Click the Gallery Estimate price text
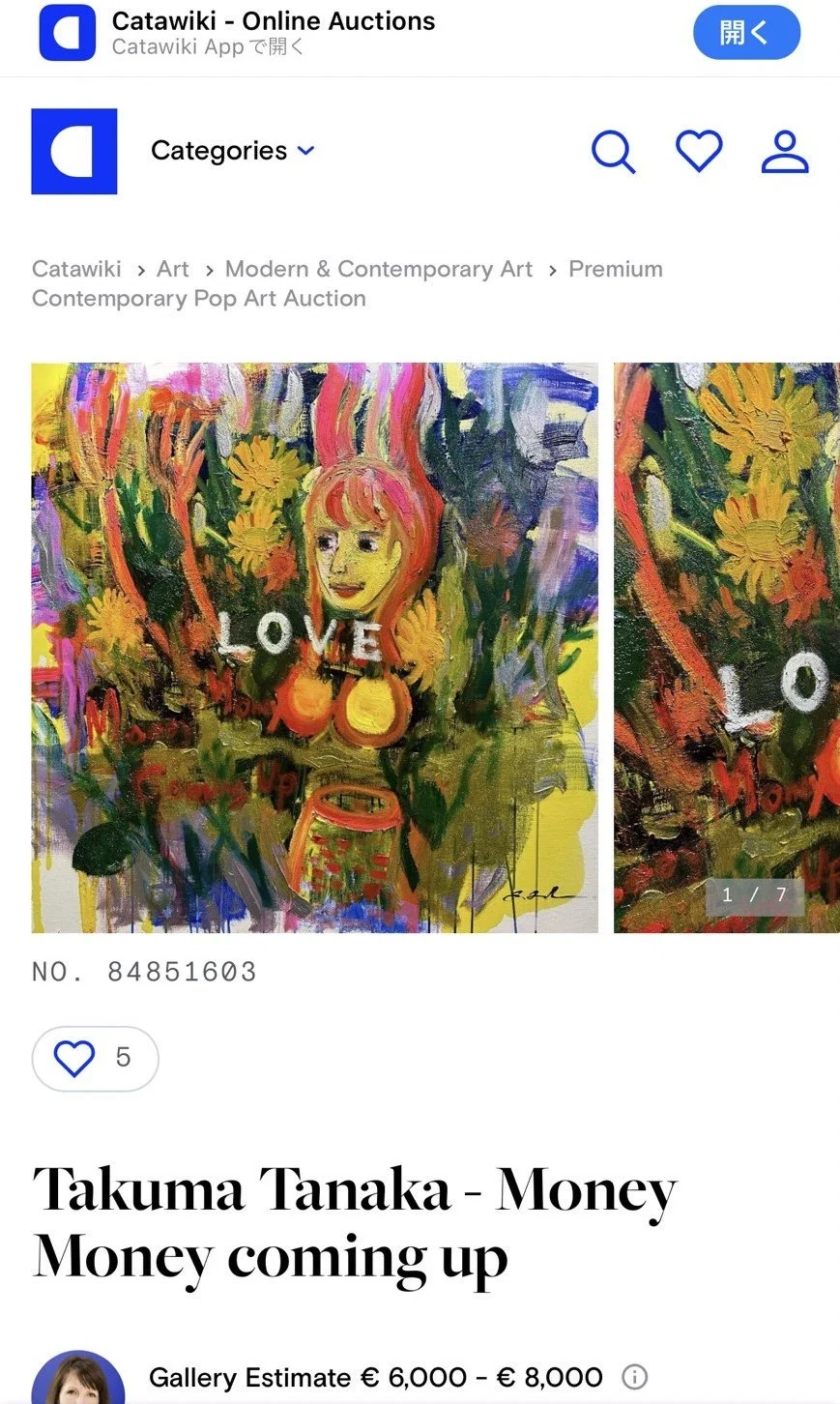This screenshot has height=1404, width=840. pyautogui.click(x=376, y=1377)
